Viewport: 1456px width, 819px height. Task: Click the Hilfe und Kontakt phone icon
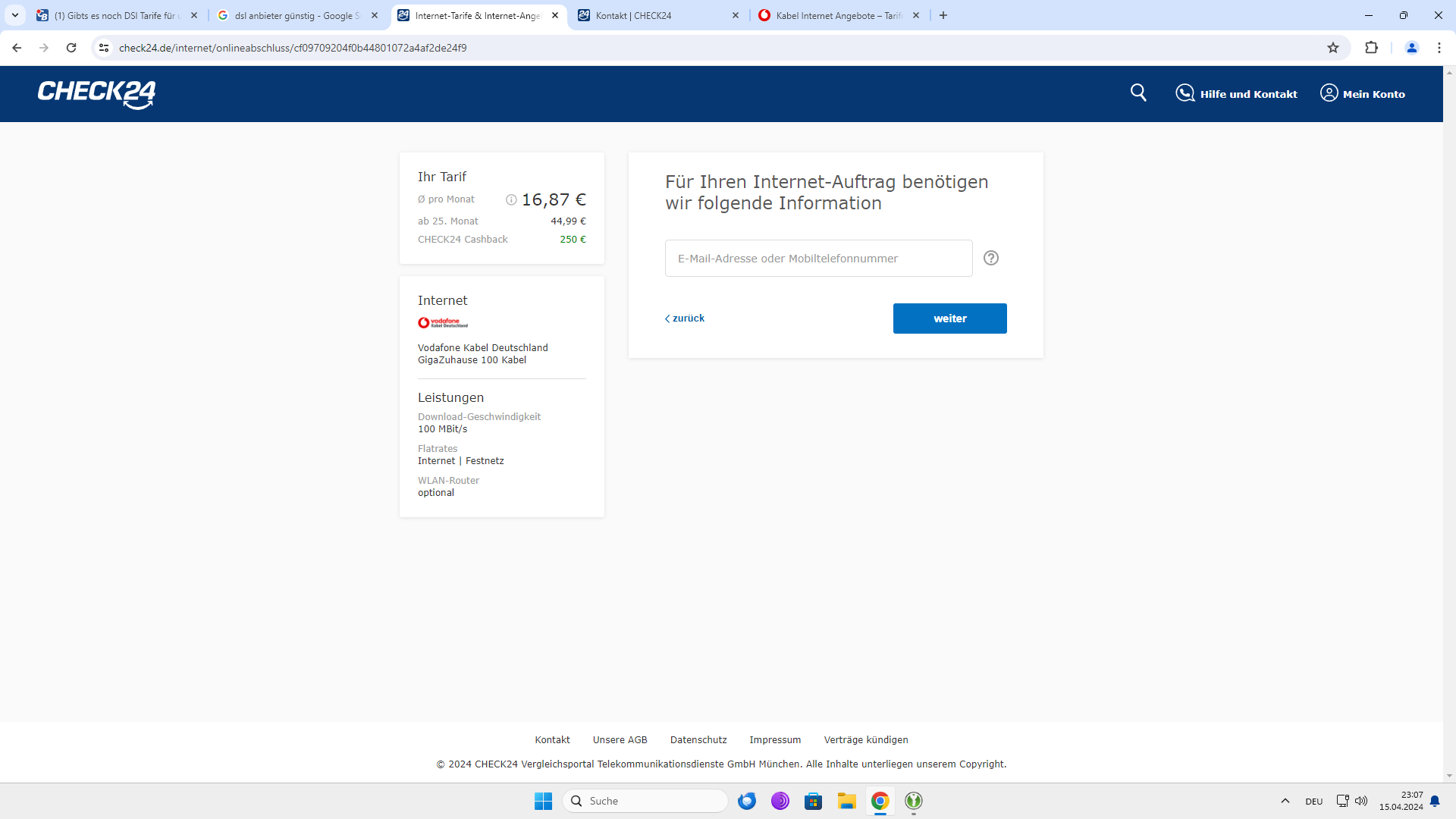click(1185, 93)
